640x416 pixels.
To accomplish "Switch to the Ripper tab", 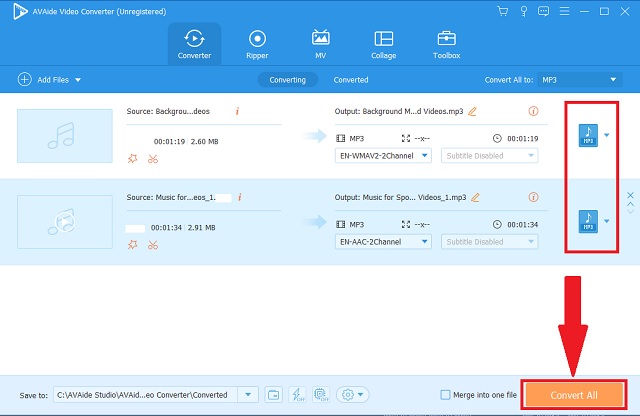I will coord(257,44).
